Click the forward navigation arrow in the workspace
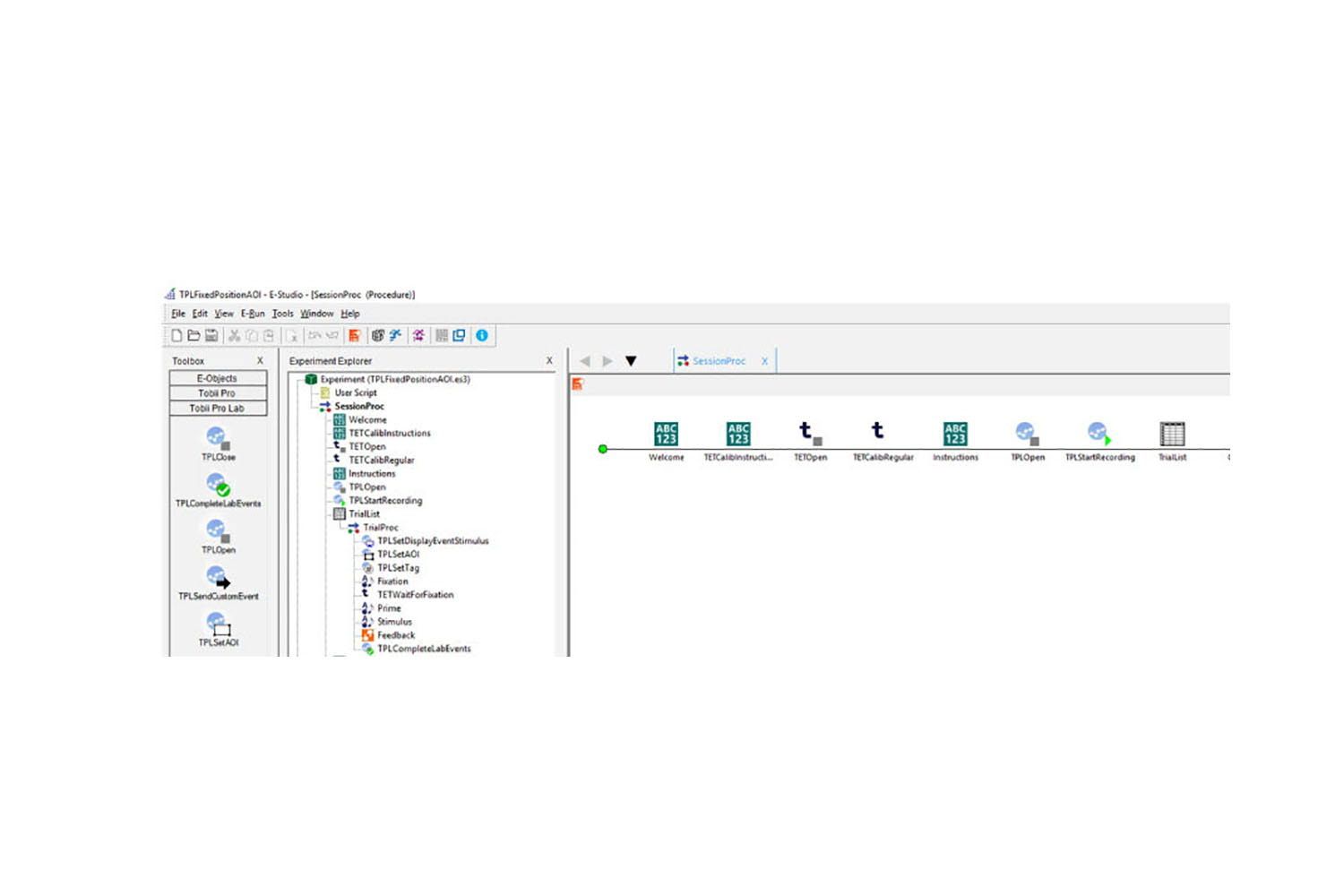 pos(607,361)
